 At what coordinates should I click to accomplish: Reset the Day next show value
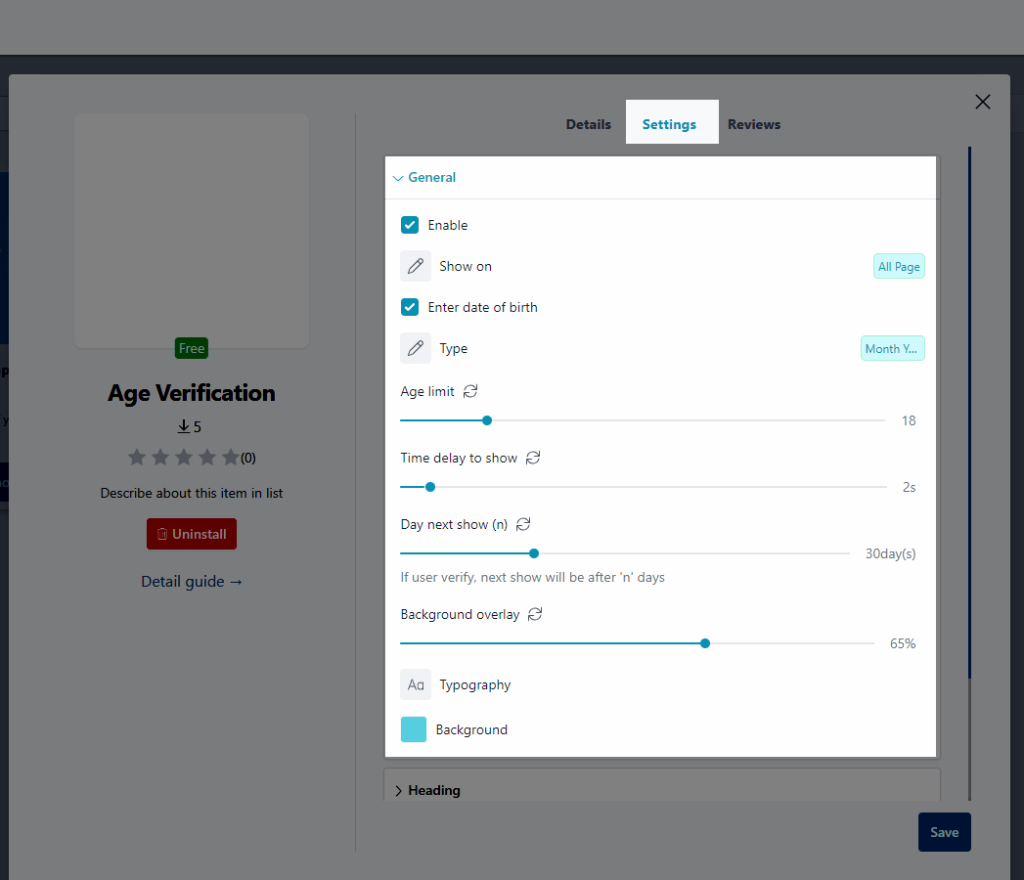tap(523, 524)
